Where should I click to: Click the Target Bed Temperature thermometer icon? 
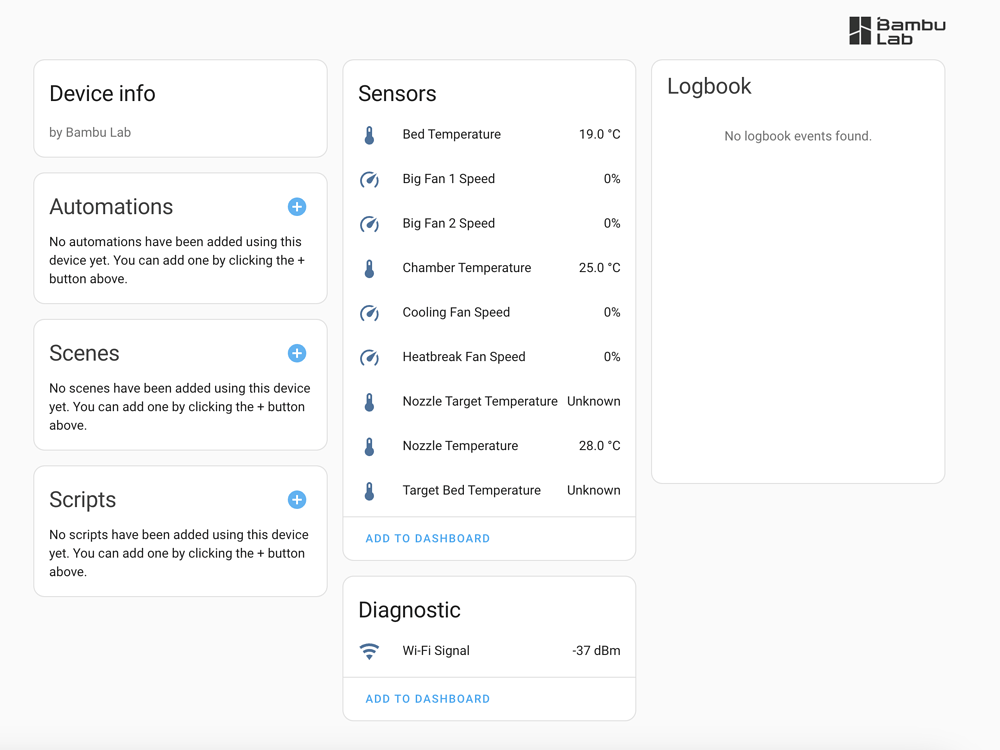(370, 490)
